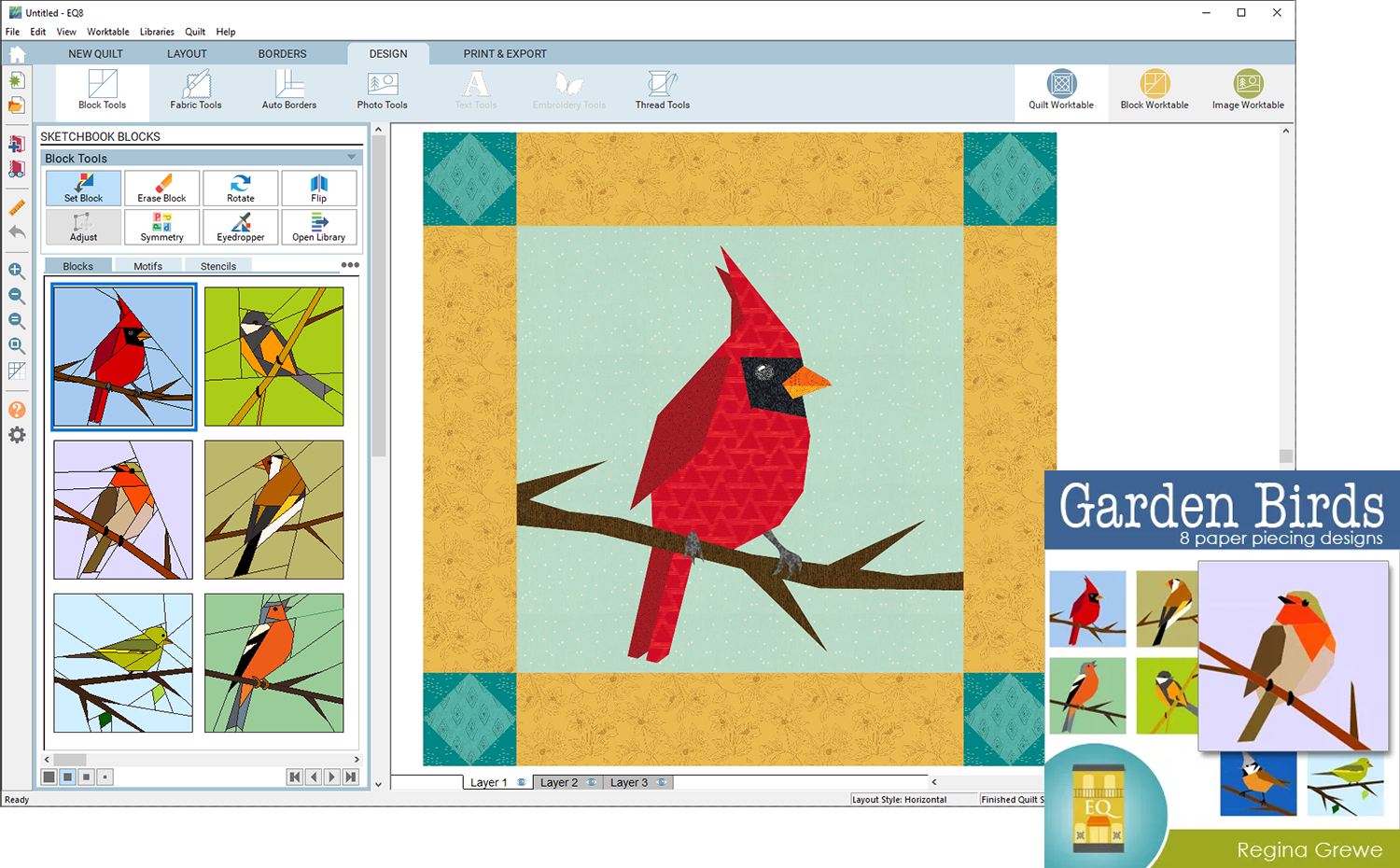The width and height of the screenshot is (1400, 868).
Task: Switch to the Block Worktable
Action: pyautogui.click(x=1155, y=91)
